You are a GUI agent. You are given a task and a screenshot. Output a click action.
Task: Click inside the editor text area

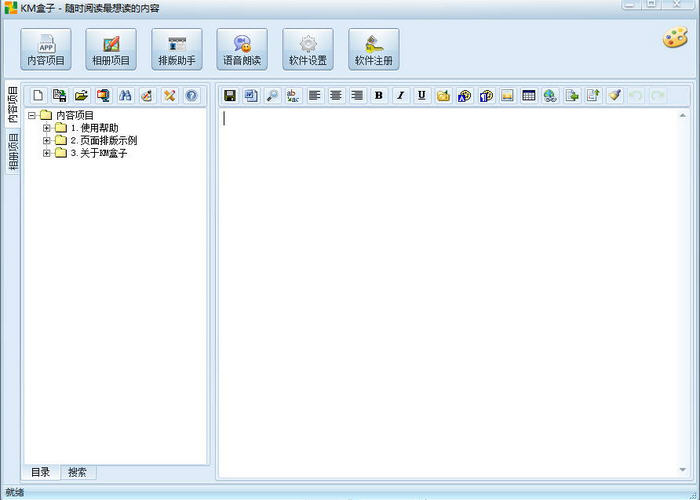448,293
